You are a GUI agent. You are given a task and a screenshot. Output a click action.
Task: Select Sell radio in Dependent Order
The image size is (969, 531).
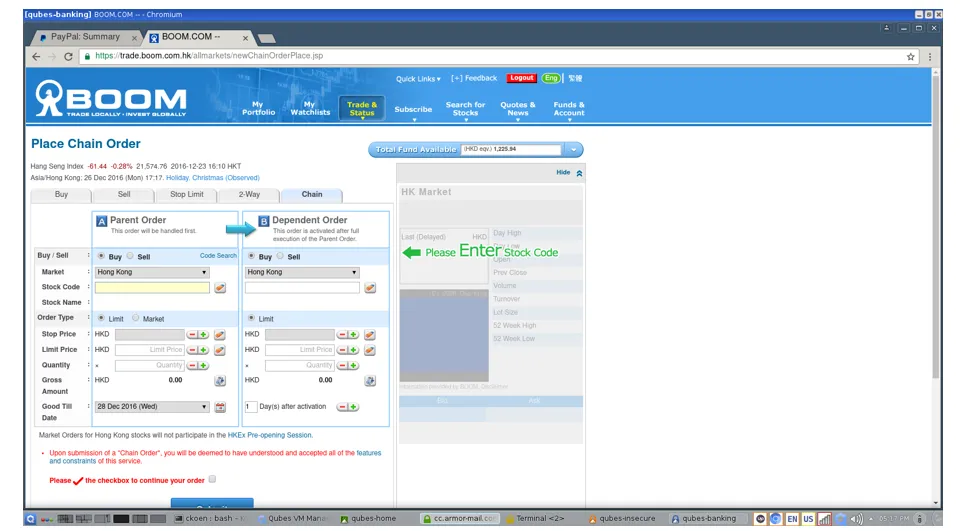point(280,256)
